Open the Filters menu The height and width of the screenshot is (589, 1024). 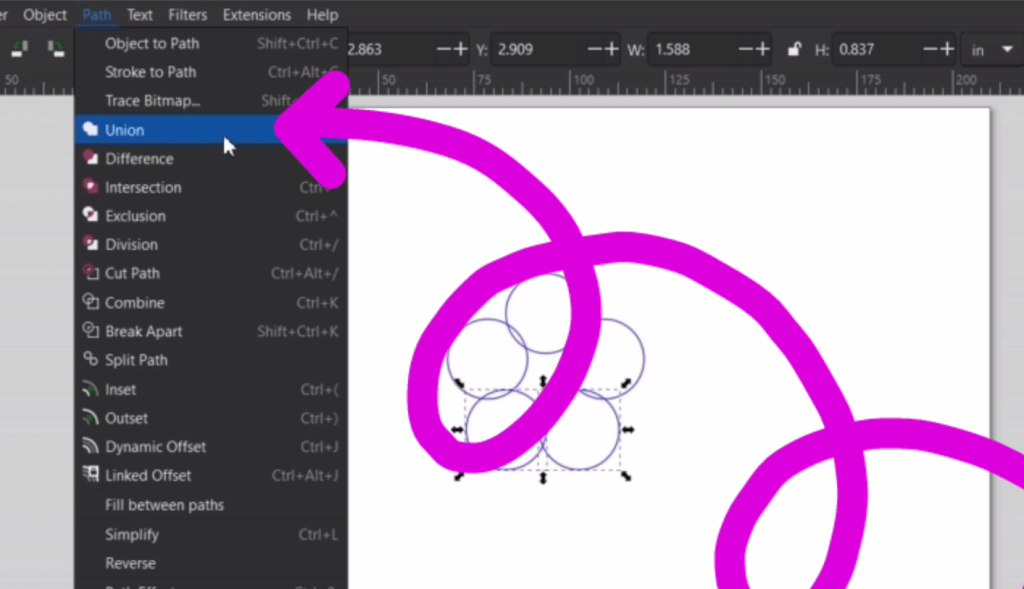point(187,14)
